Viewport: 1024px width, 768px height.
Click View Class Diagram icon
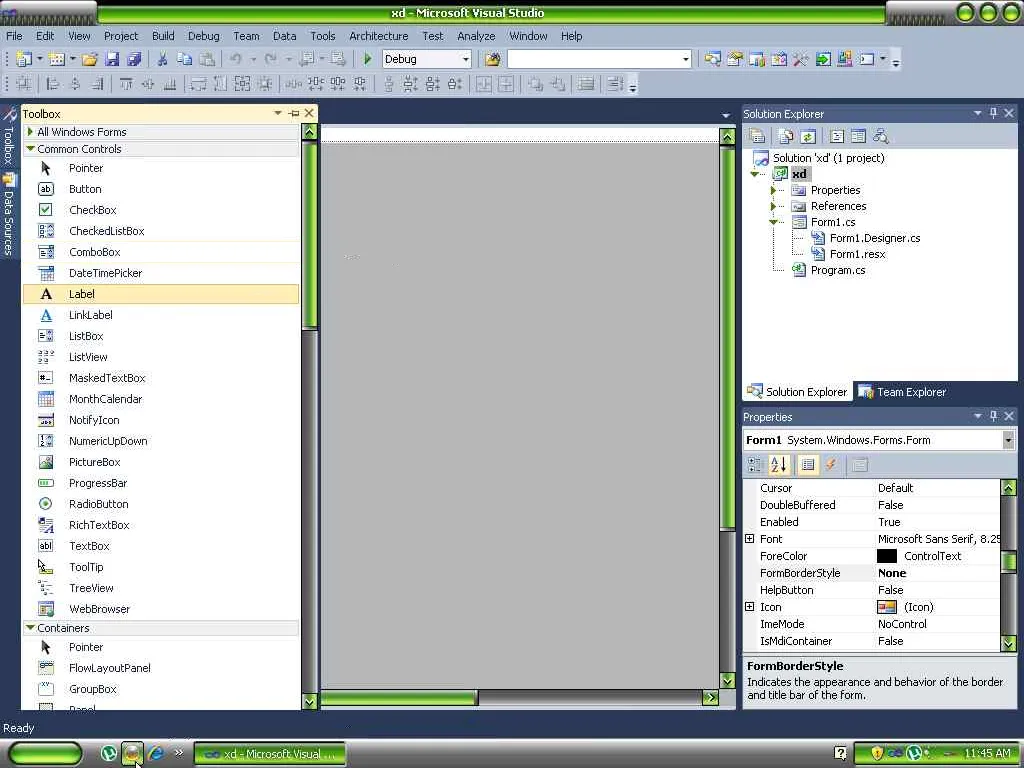[880, 136]
